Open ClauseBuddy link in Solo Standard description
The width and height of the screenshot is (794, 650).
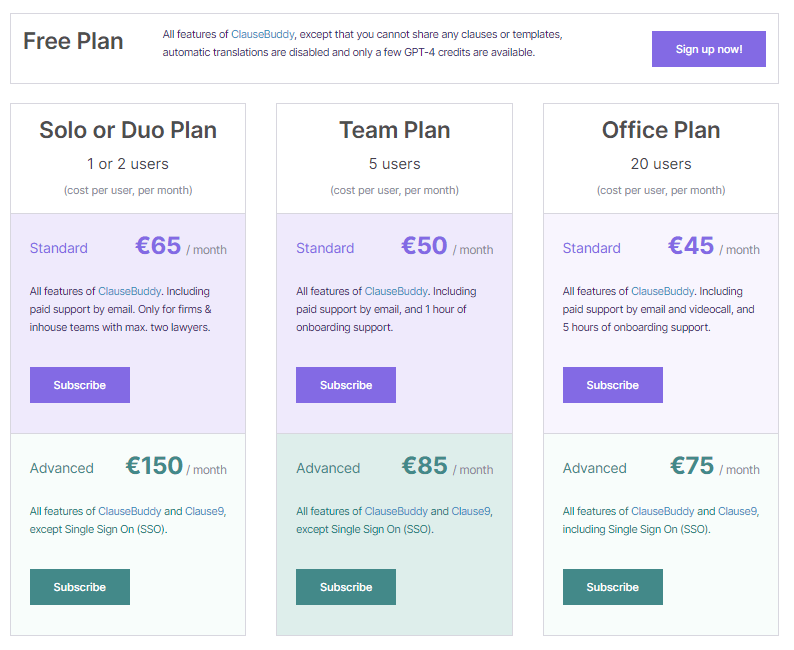[129, 291]
